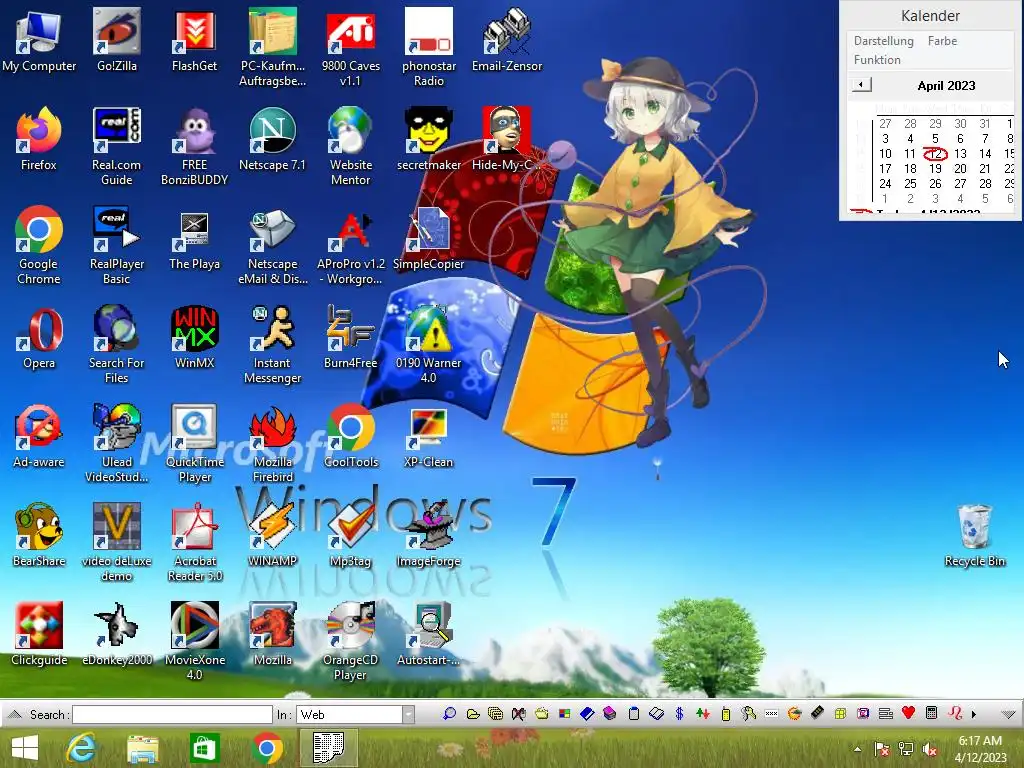Go to the previous month in Kalender

[x=861, y=85]
